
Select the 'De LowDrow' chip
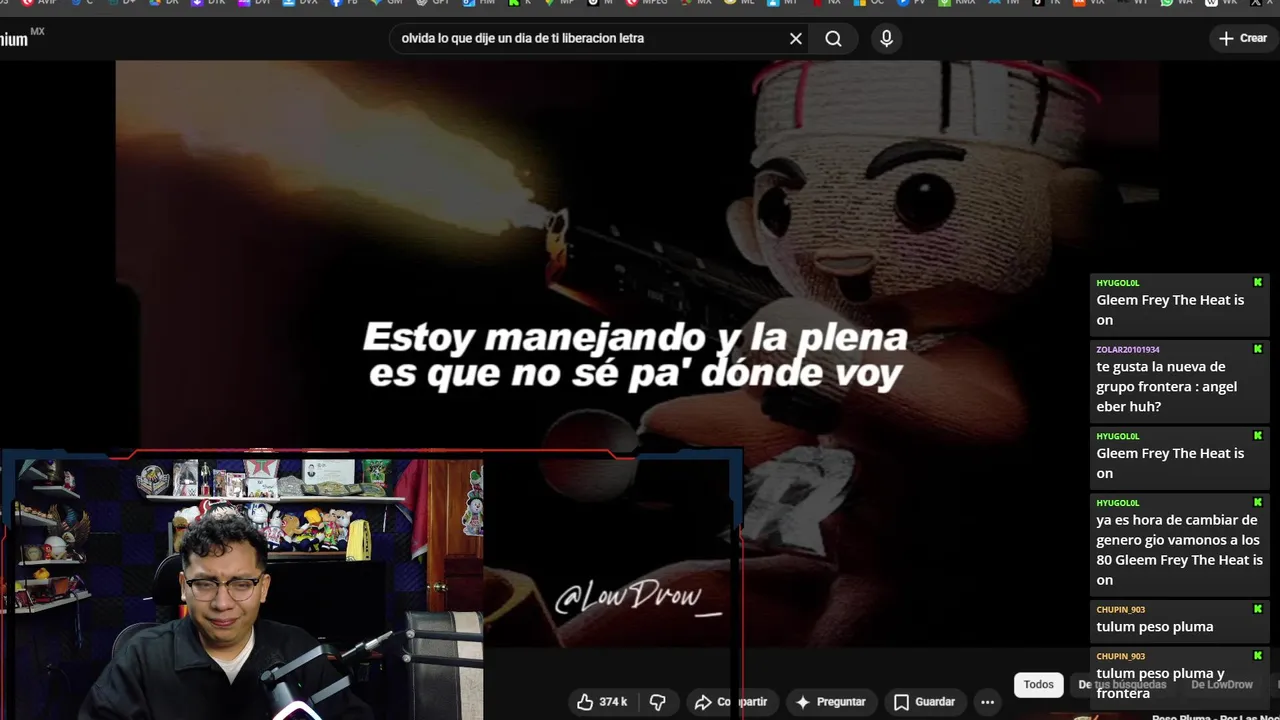click(x=1222, y=685)
